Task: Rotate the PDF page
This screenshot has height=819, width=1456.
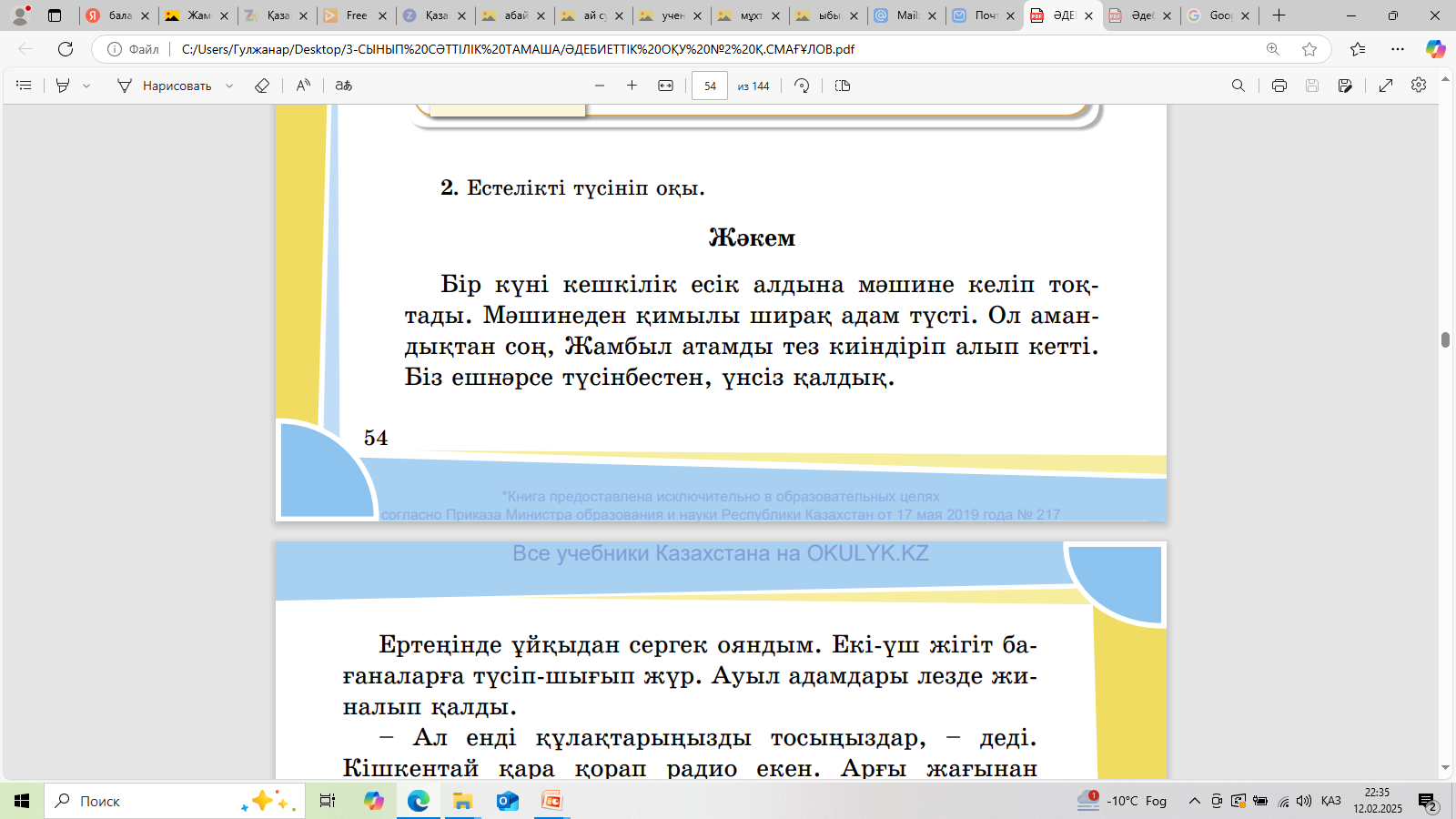Action: click(x=802, y=86)
